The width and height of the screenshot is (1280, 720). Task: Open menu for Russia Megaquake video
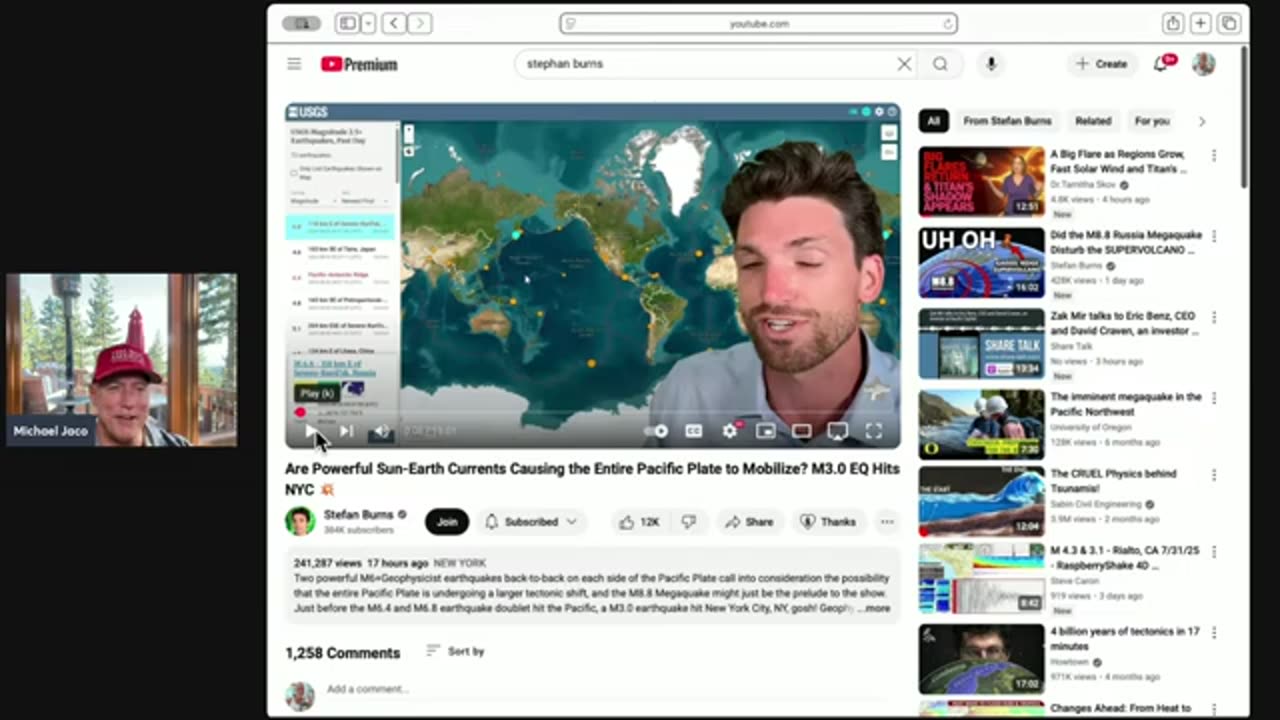1214,236
